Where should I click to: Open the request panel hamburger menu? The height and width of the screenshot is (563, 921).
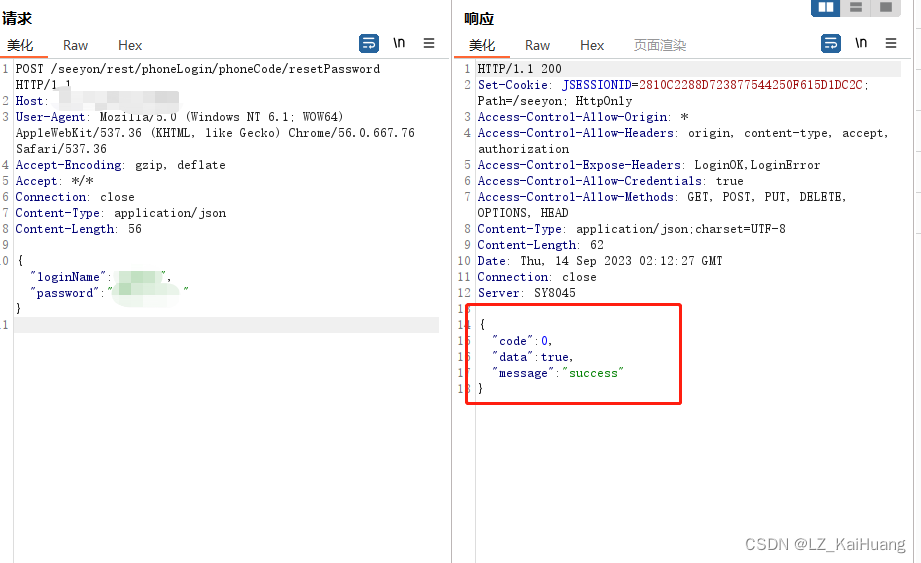point(429,43)
